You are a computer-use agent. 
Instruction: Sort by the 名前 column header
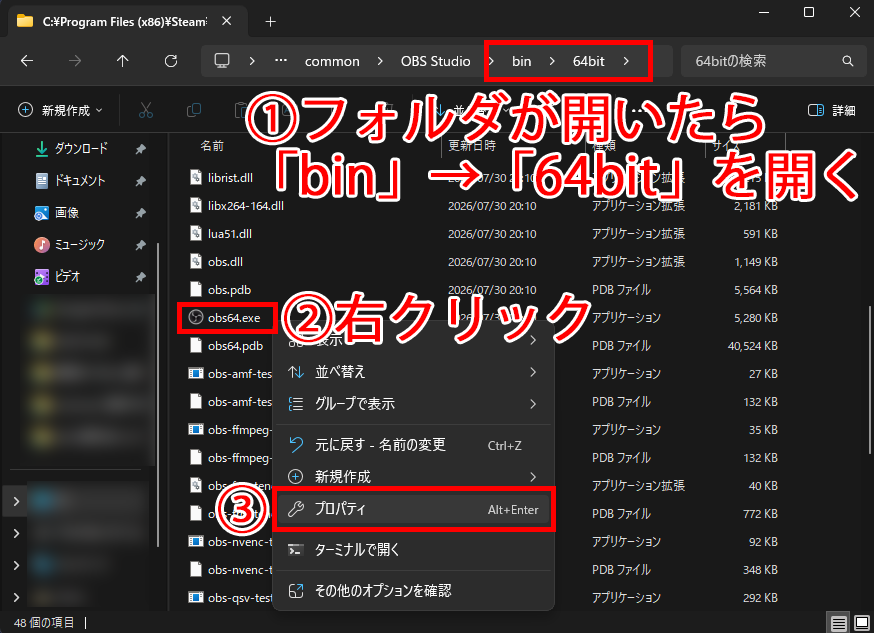pos(212,146)
